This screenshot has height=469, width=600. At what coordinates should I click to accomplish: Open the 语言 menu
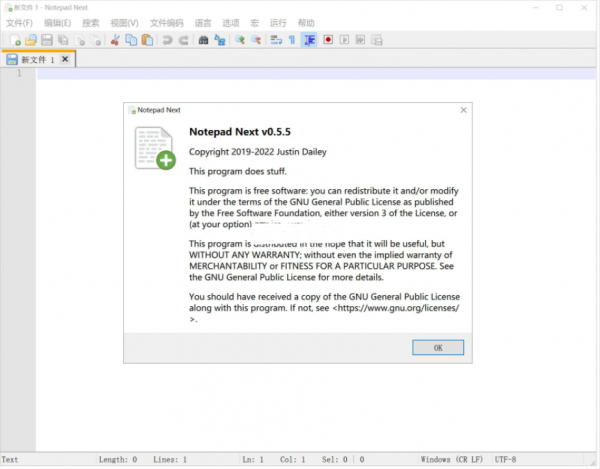(x=203, y=23)
